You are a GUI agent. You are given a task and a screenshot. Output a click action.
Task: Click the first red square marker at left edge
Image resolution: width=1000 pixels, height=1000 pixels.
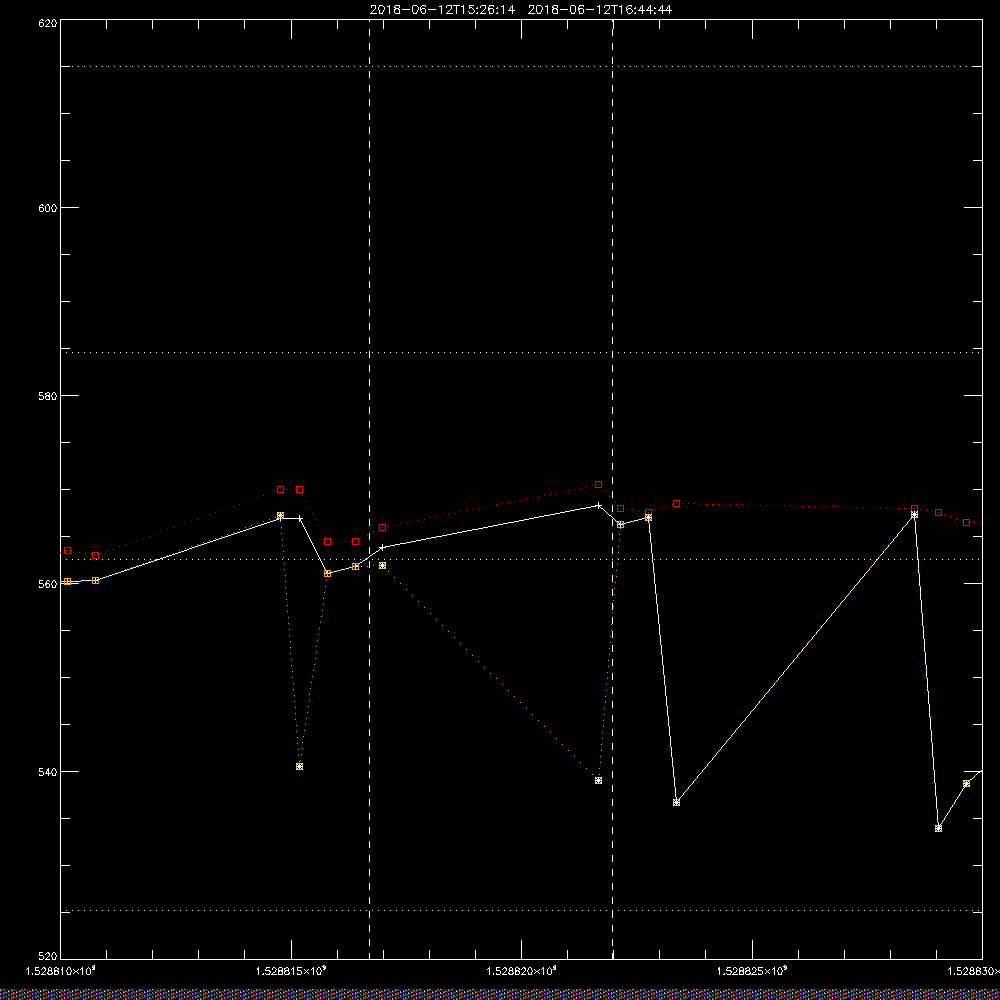point(68,550)
